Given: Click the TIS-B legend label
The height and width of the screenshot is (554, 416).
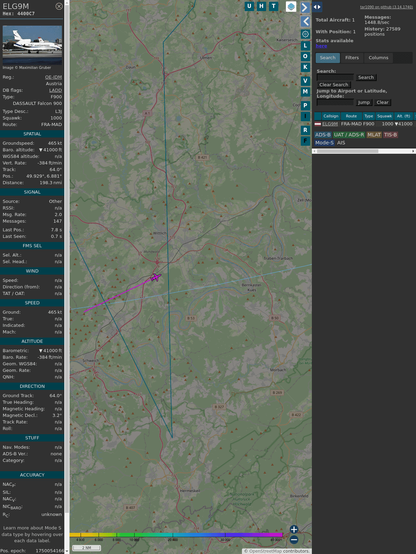Looking at the screenshot, I should [391, 135].
